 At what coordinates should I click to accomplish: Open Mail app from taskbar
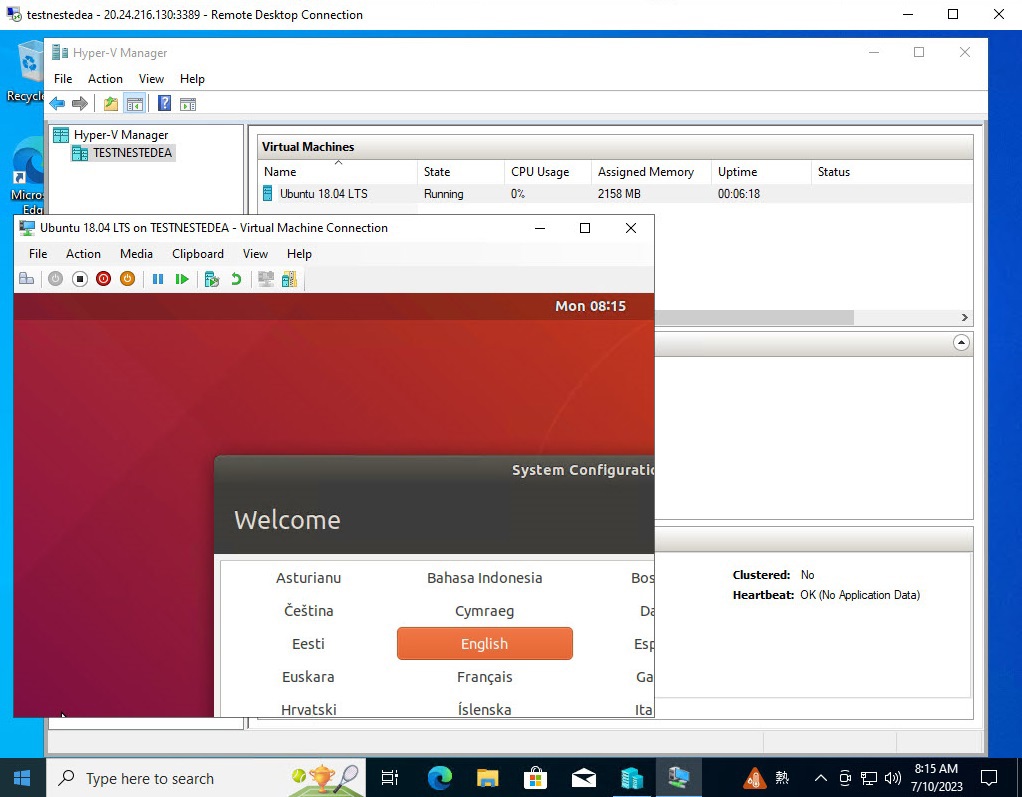(x=583, y=778)
